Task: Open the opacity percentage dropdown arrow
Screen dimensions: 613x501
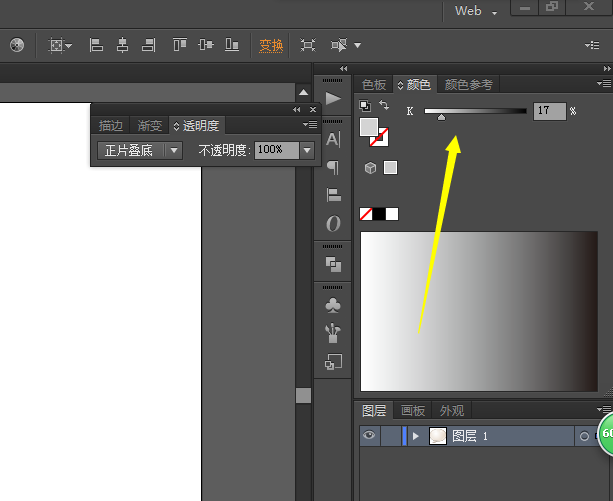Action: pos(307,150)
